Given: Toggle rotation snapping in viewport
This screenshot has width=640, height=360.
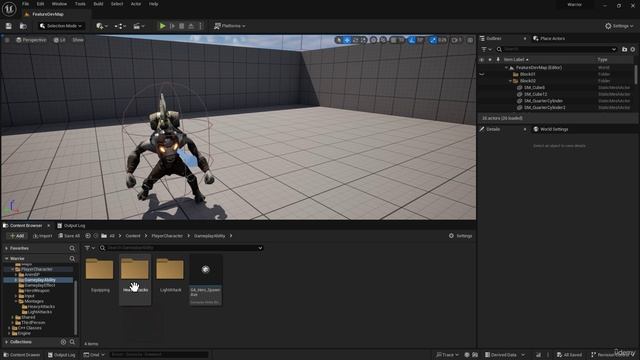Looking at the screenshot, I should click(x=412, y=40).
